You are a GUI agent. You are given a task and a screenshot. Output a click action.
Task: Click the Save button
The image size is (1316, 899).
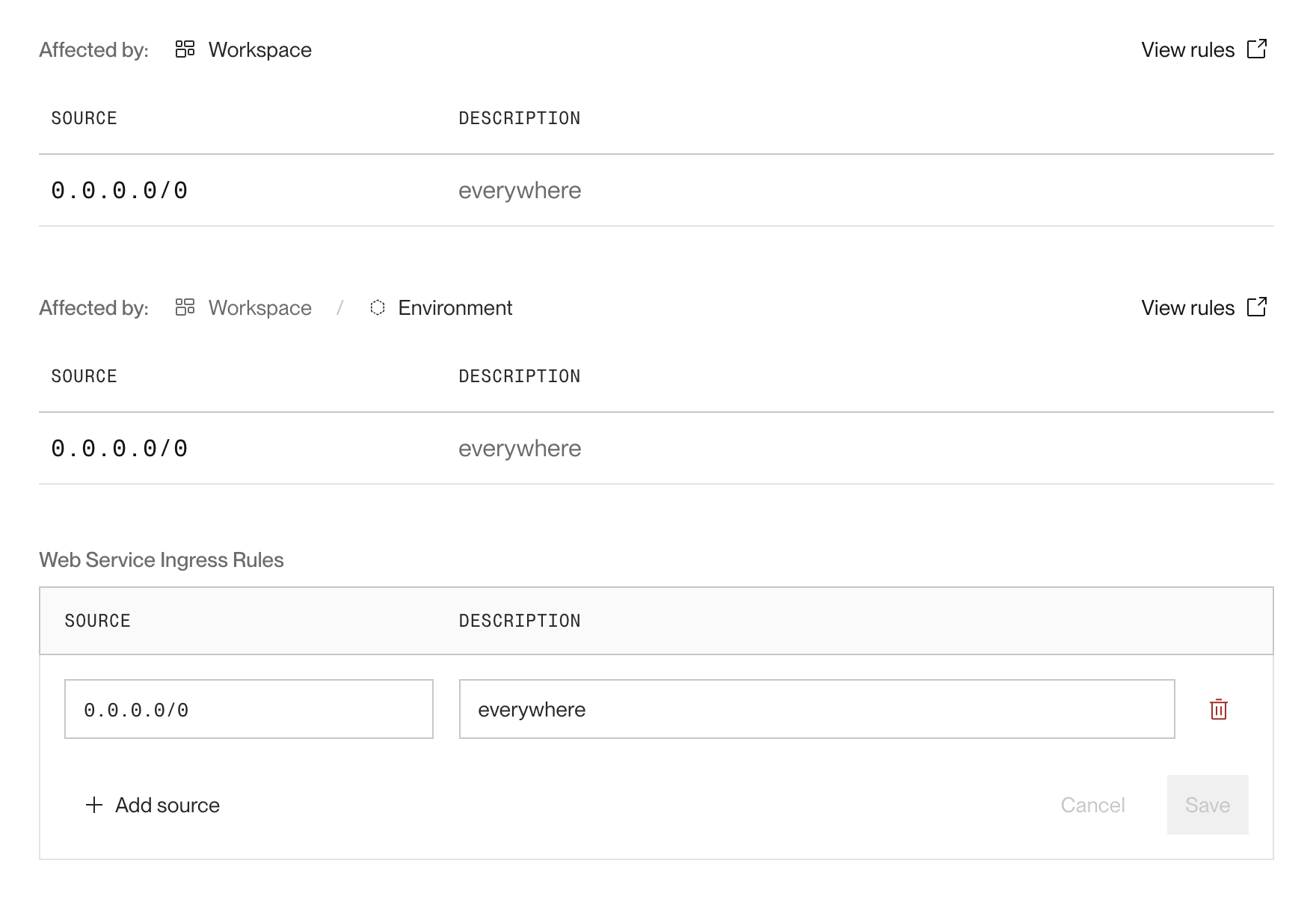1207,806
